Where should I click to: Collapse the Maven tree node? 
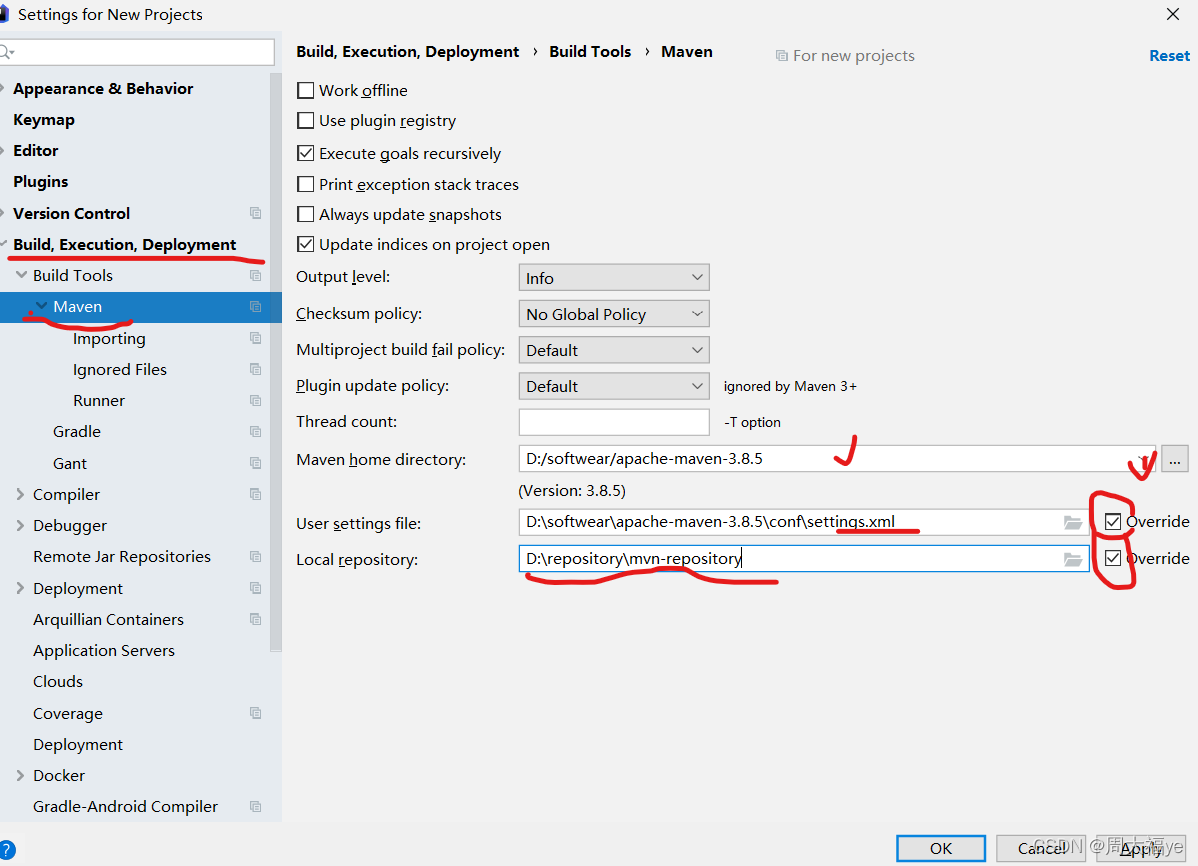(x=41, y=306)
